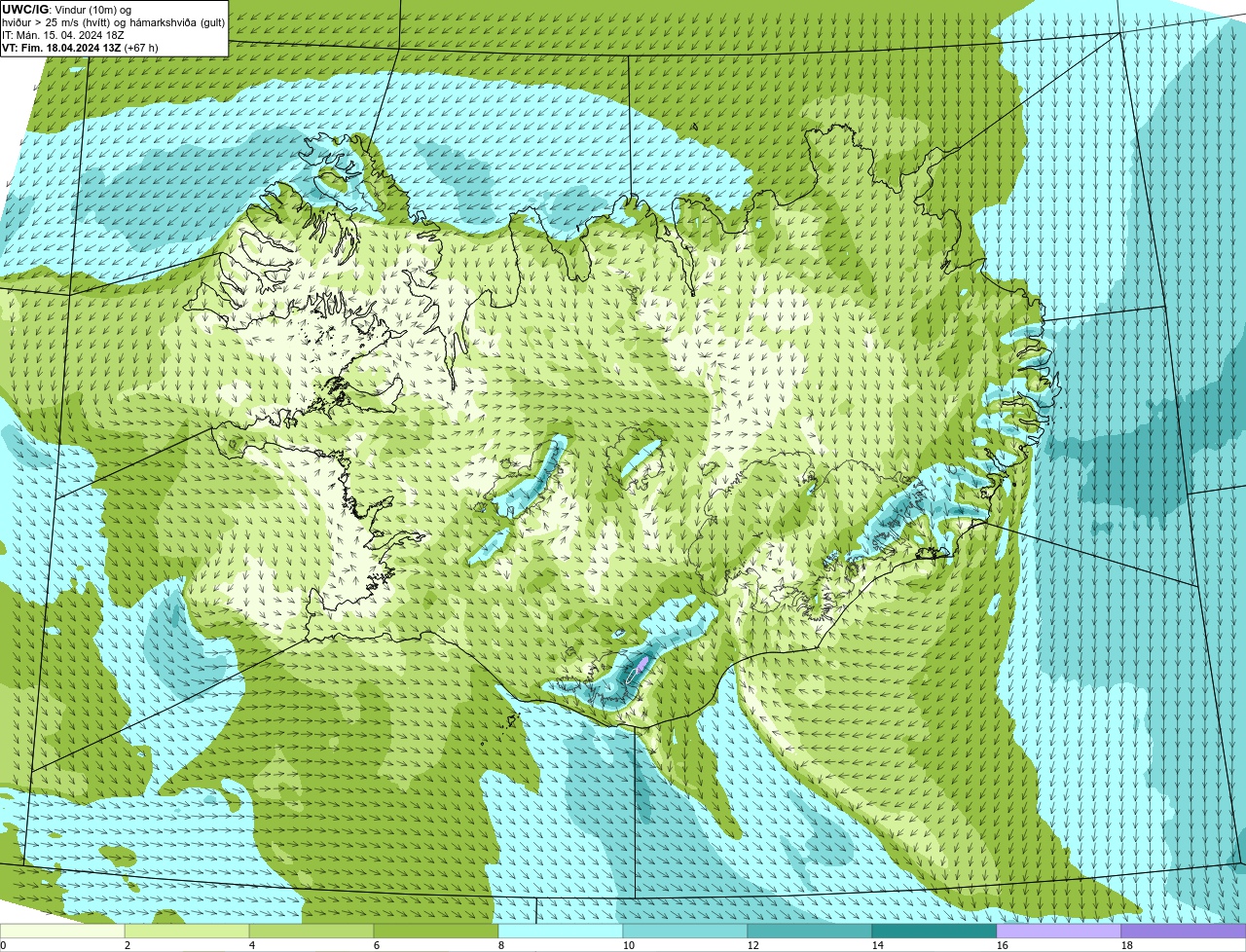Viewport: 1246px width, 952px height.
Task: Click the pale yellow 0–2 m/s legend swatch
Action: (62, 932)
